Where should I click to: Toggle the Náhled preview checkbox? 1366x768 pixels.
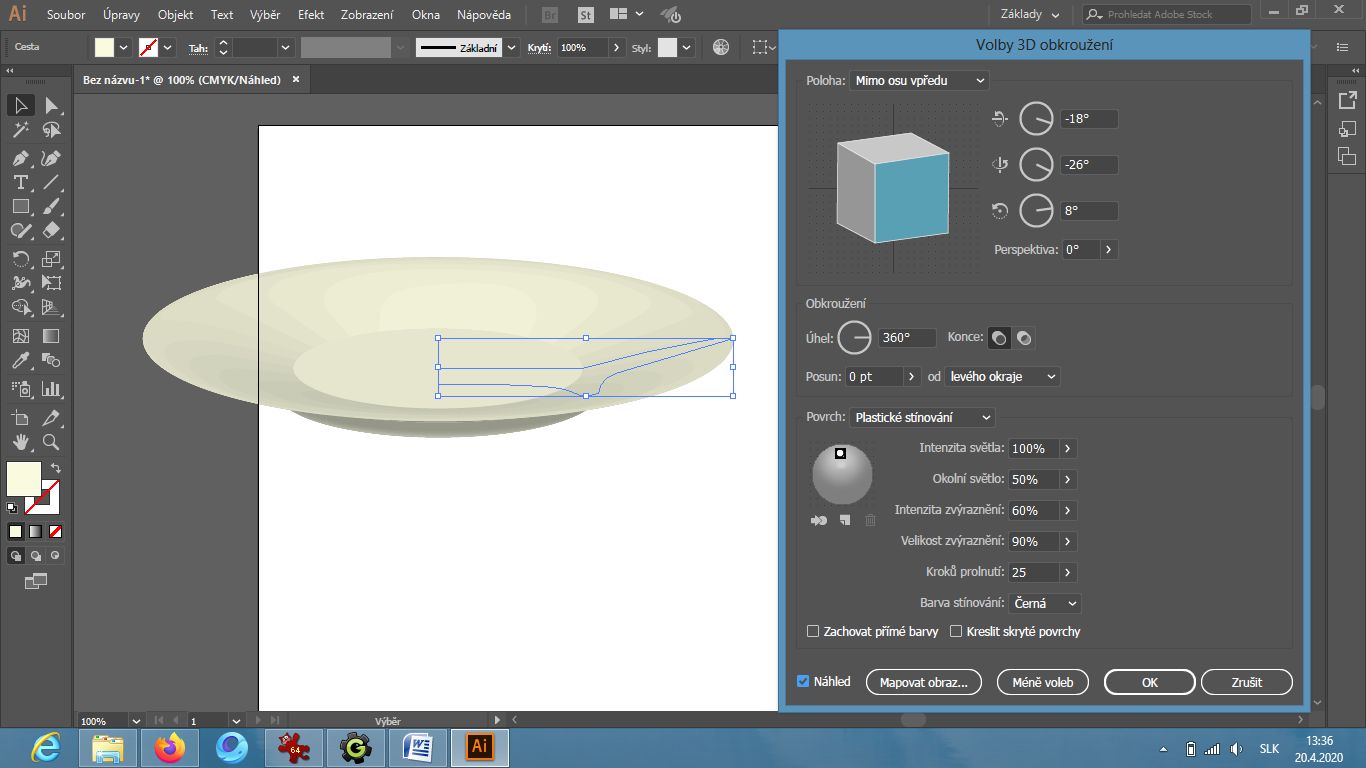[x=803, y=682]
